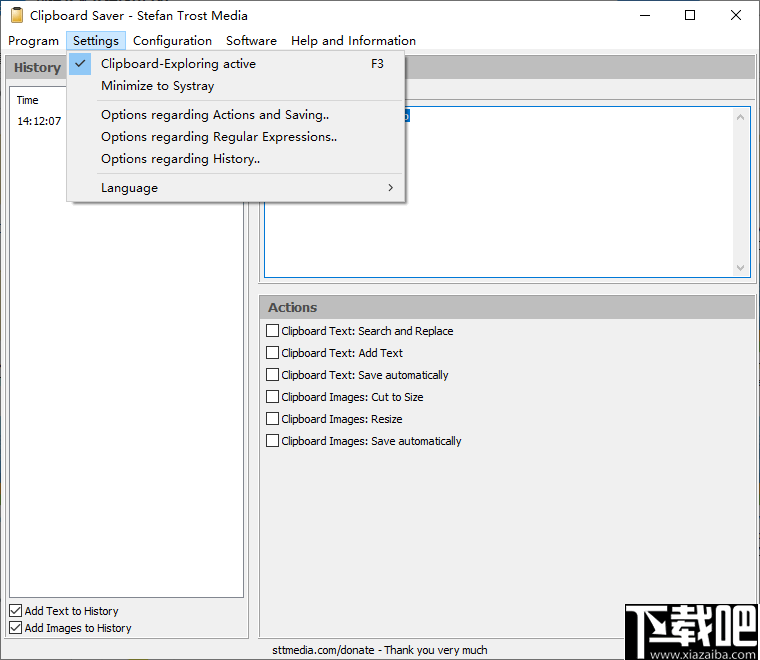The image size is (760, 660).
Task: Uncheck Add Text to History
Action: pyautogui.click(x=16, y=611)
